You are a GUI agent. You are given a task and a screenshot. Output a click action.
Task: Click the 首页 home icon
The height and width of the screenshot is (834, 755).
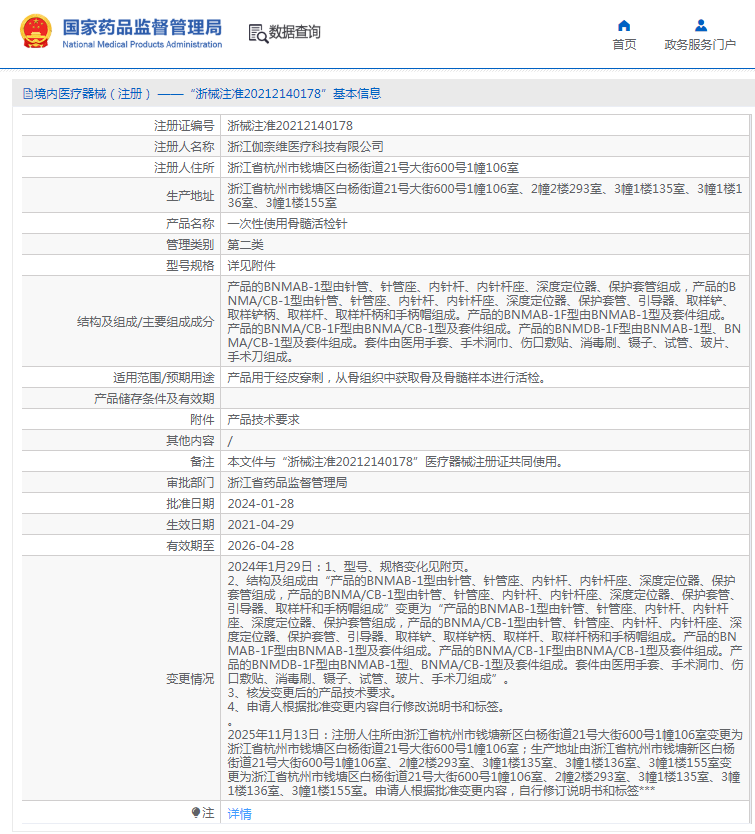tap(624, 25)
